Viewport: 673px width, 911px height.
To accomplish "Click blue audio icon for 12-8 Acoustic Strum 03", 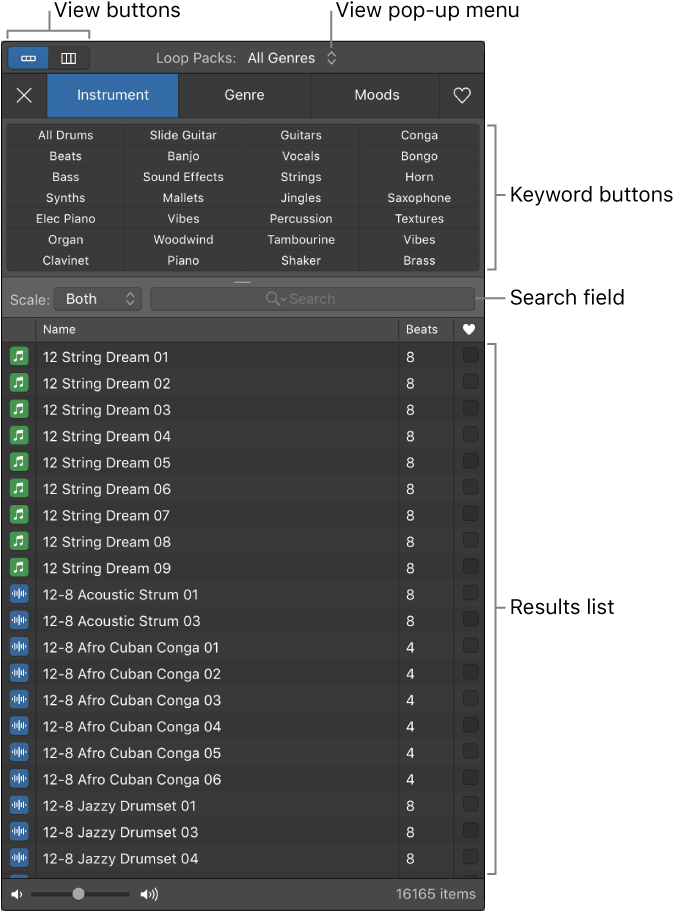I will tap(19, 621).
